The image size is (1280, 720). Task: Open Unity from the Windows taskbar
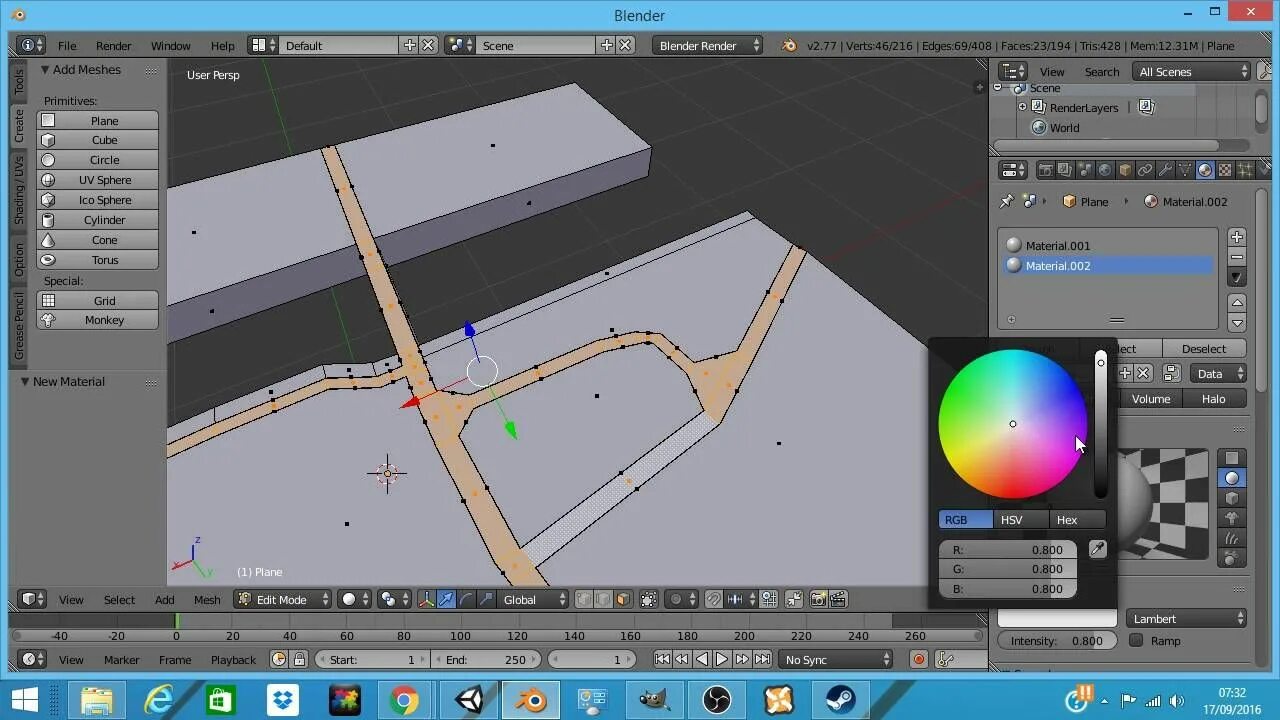(469, 701)
